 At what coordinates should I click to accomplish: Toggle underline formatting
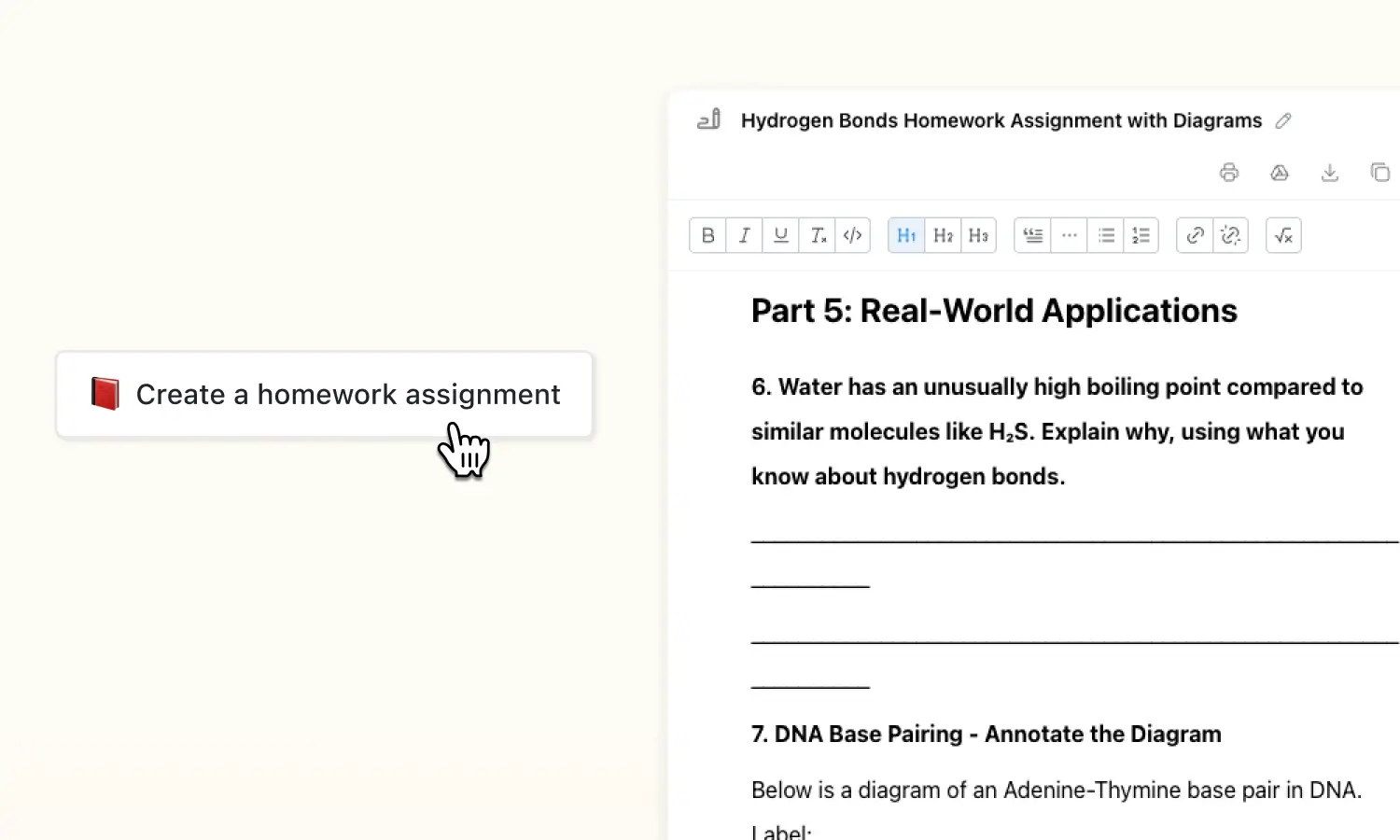click(x=781, y=235)
